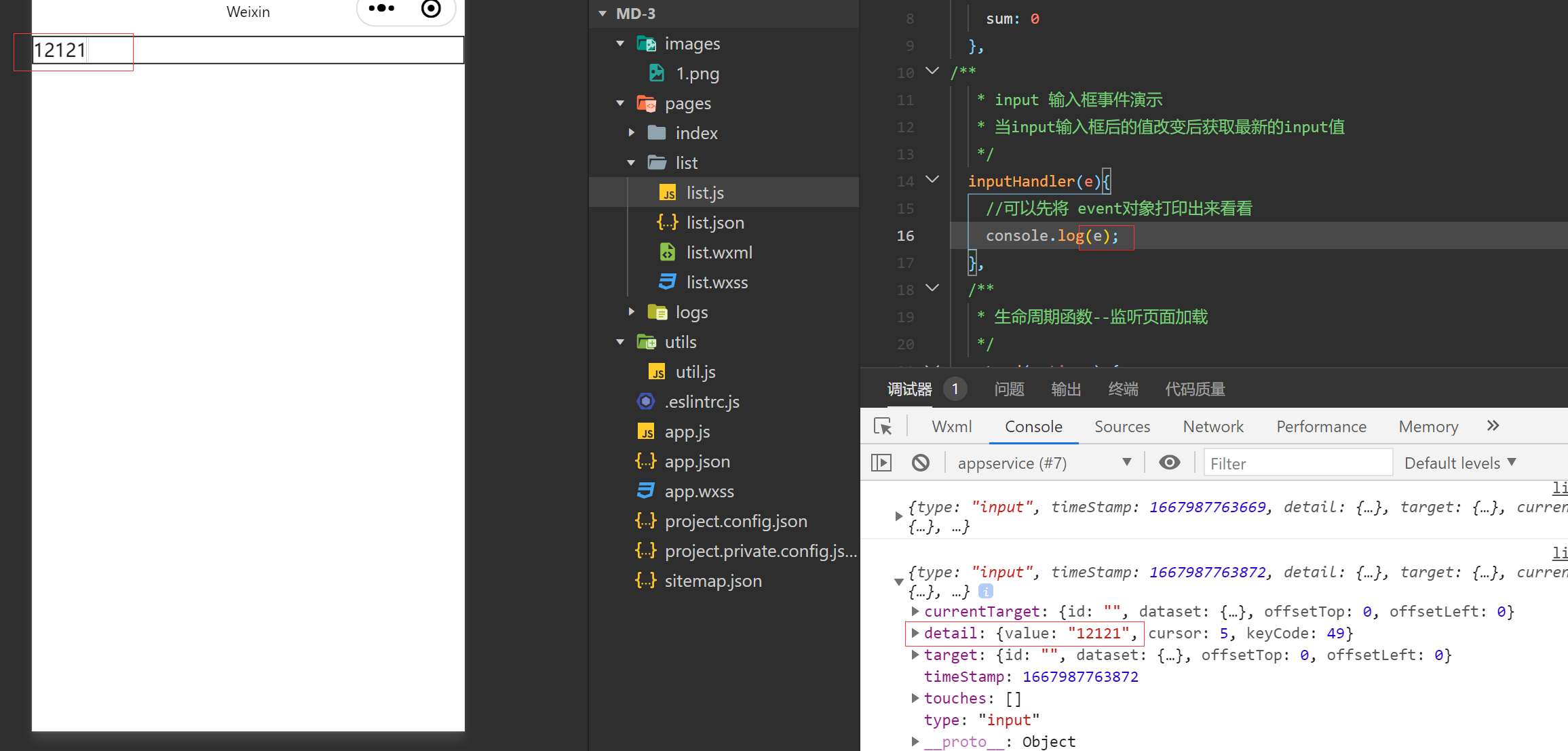
Task: Open the 终端 (terminal) panel tab
Action: tap(1122, 389)
